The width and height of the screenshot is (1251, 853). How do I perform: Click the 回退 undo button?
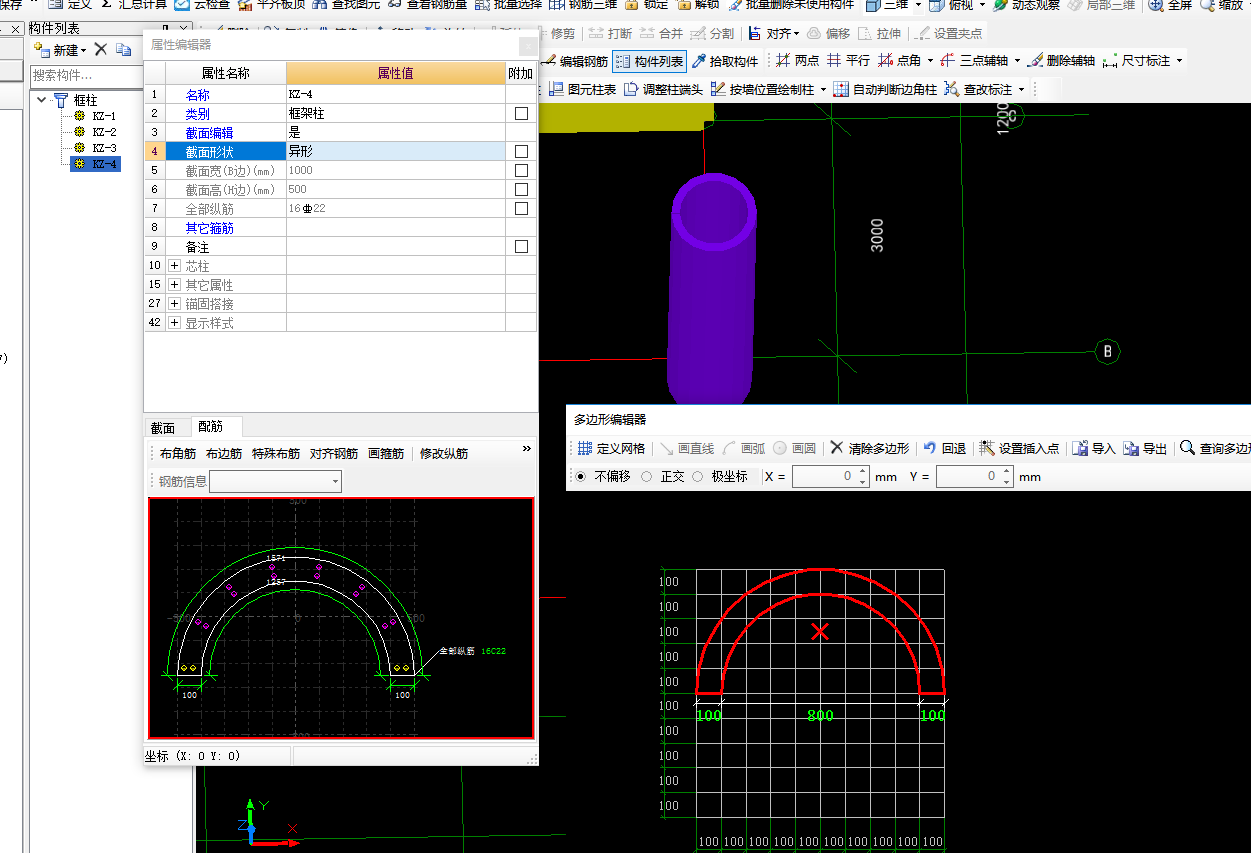pos(944,448)
